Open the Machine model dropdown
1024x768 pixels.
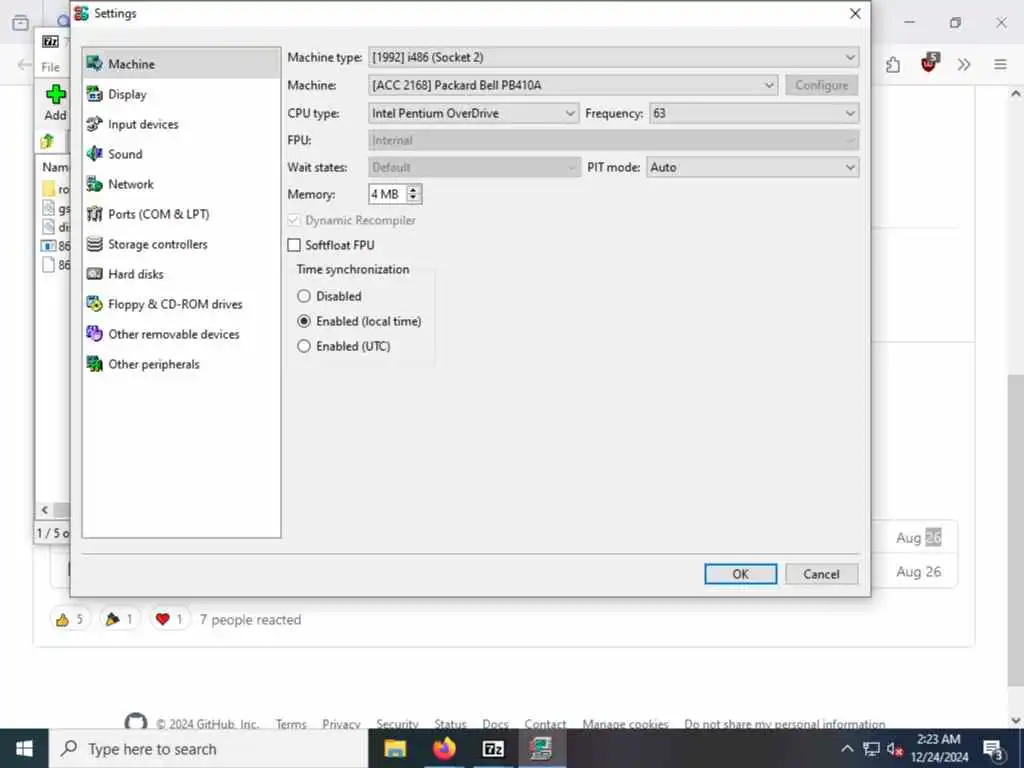click(573, 85)
